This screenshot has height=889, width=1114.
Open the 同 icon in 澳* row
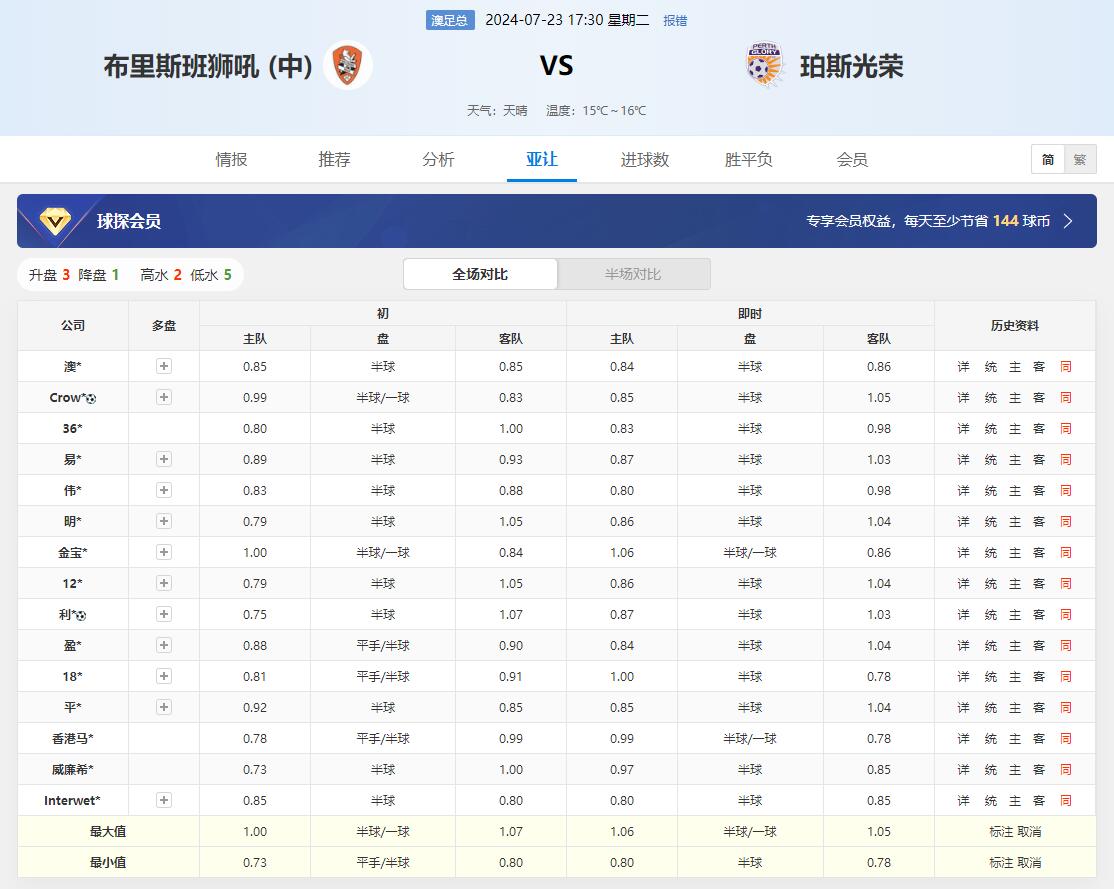tap(1065, 367)
